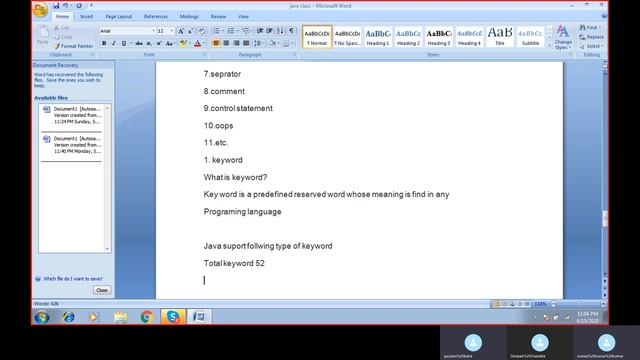Close the Document Recovery pane
Viewport: 640px width, 360px height.
102,290
